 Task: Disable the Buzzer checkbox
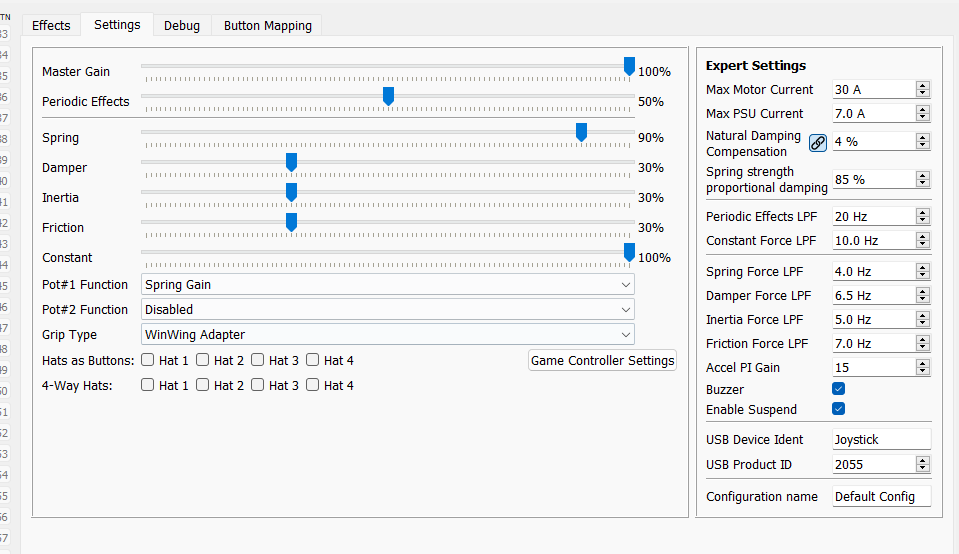[839, 389]
